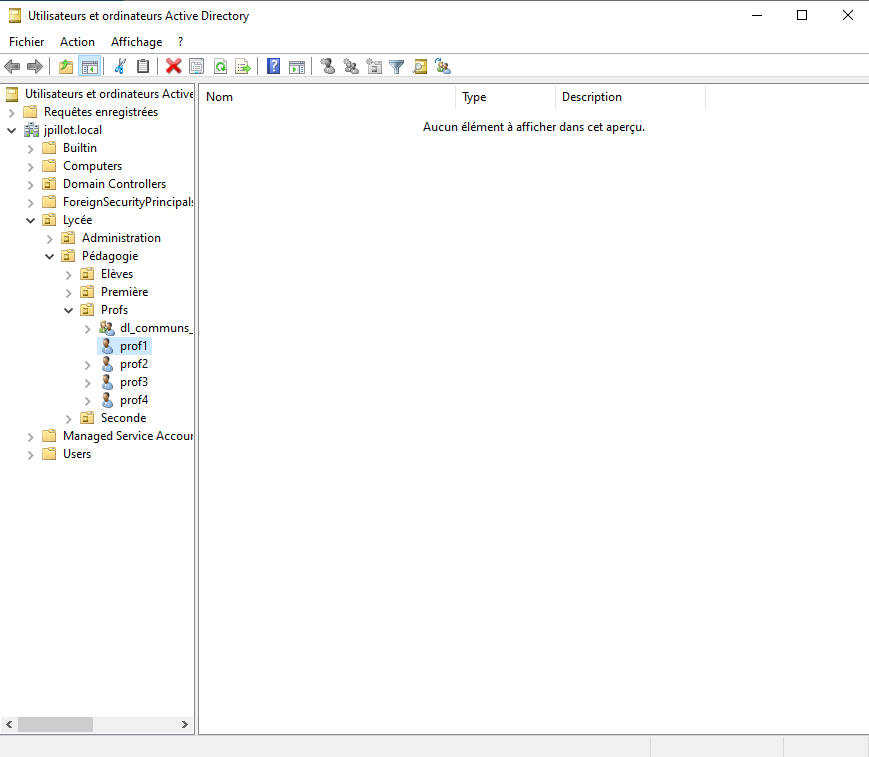The height and width of the screenshot is (757, 869).
Task: Select the Première unit
Action: tap(124, 292)
